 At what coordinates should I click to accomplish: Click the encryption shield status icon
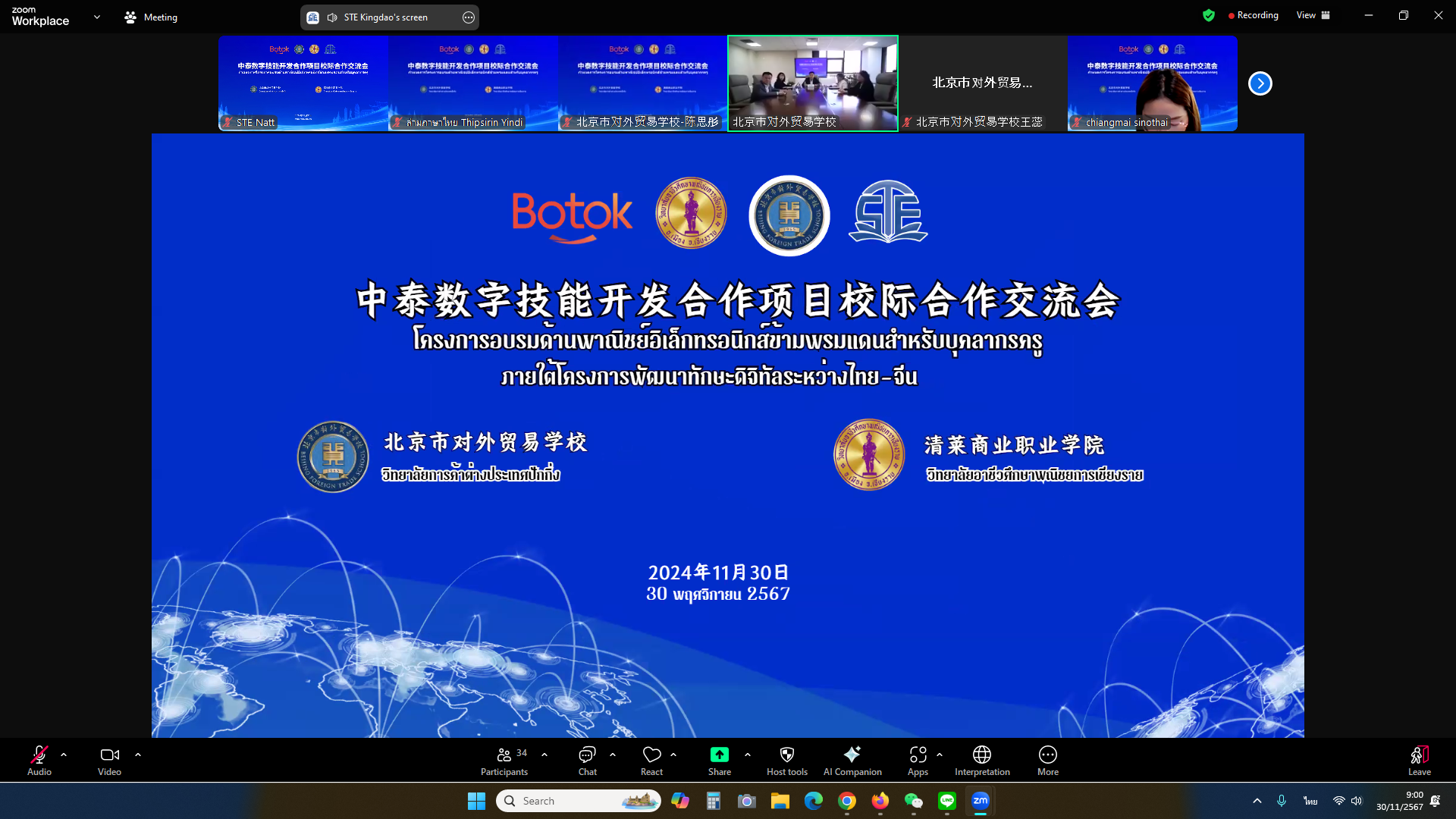[1209, 15]
